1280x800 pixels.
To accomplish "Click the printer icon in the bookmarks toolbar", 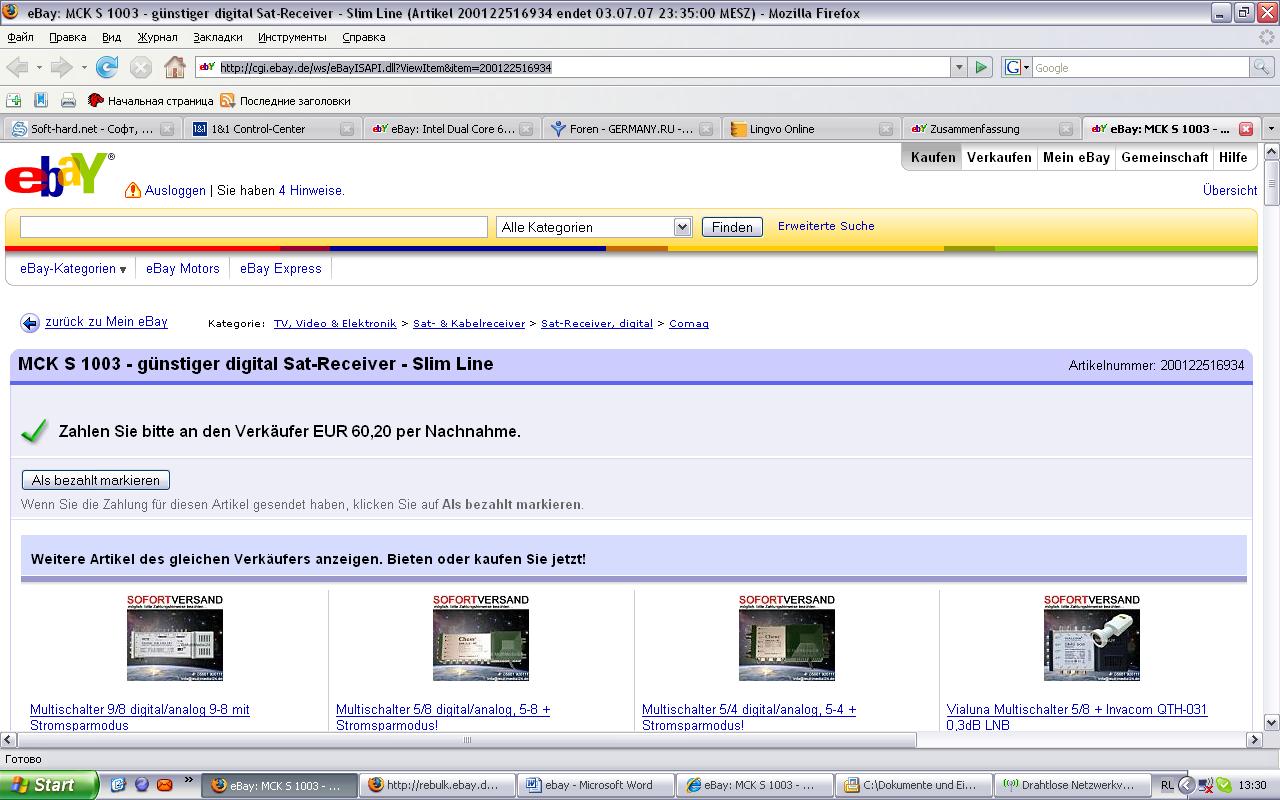I will point(68,100).
